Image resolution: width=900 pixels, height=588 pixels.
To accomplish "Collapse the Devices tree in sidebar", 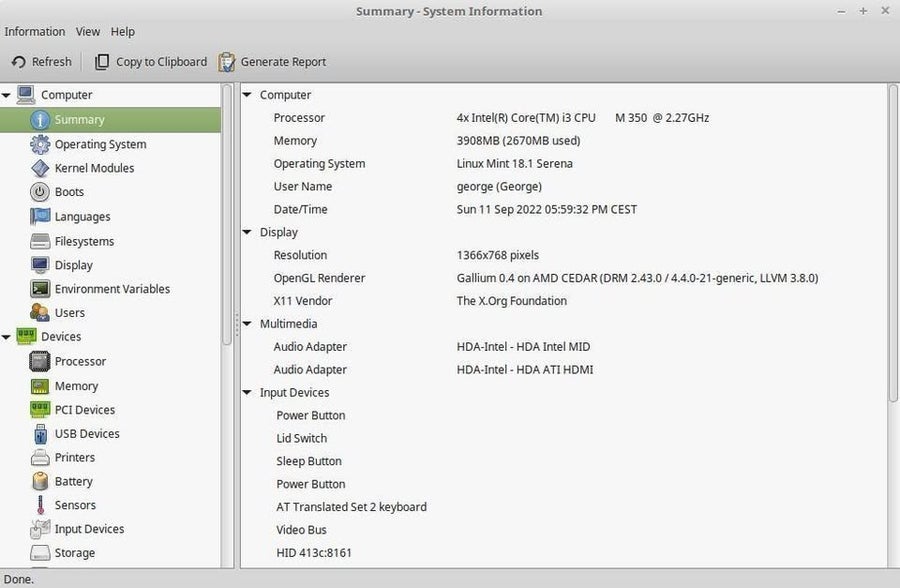I will point(6,337).
